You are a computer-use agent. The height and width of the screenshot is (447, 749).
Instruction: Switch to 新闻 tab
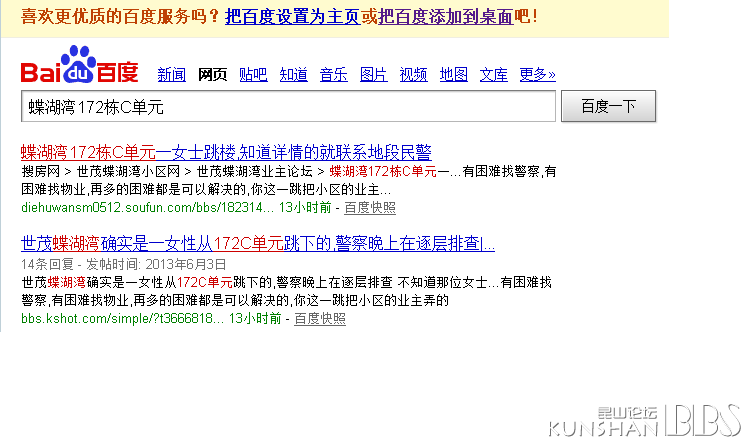tap(171, 74)
